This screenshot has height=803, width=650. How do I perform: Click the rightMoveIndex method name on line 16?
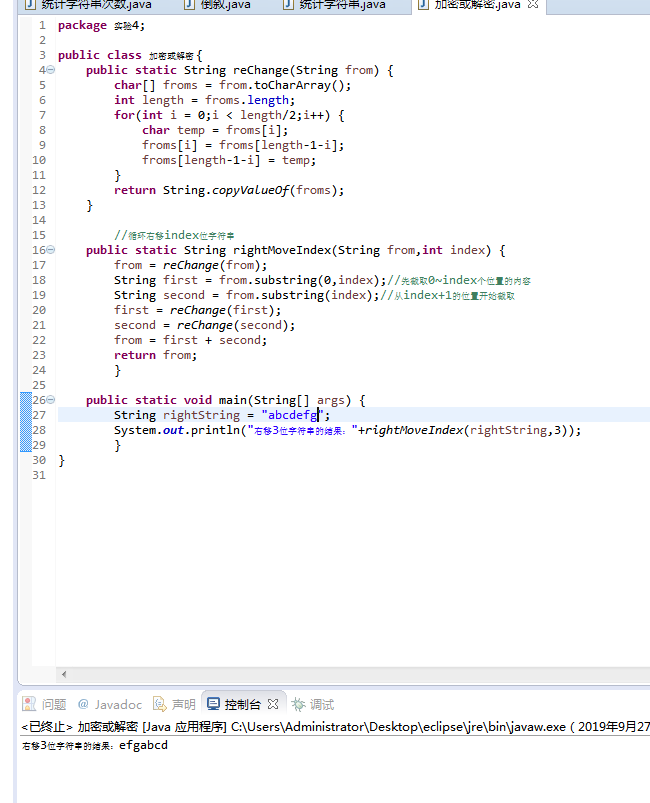[282, 250]
